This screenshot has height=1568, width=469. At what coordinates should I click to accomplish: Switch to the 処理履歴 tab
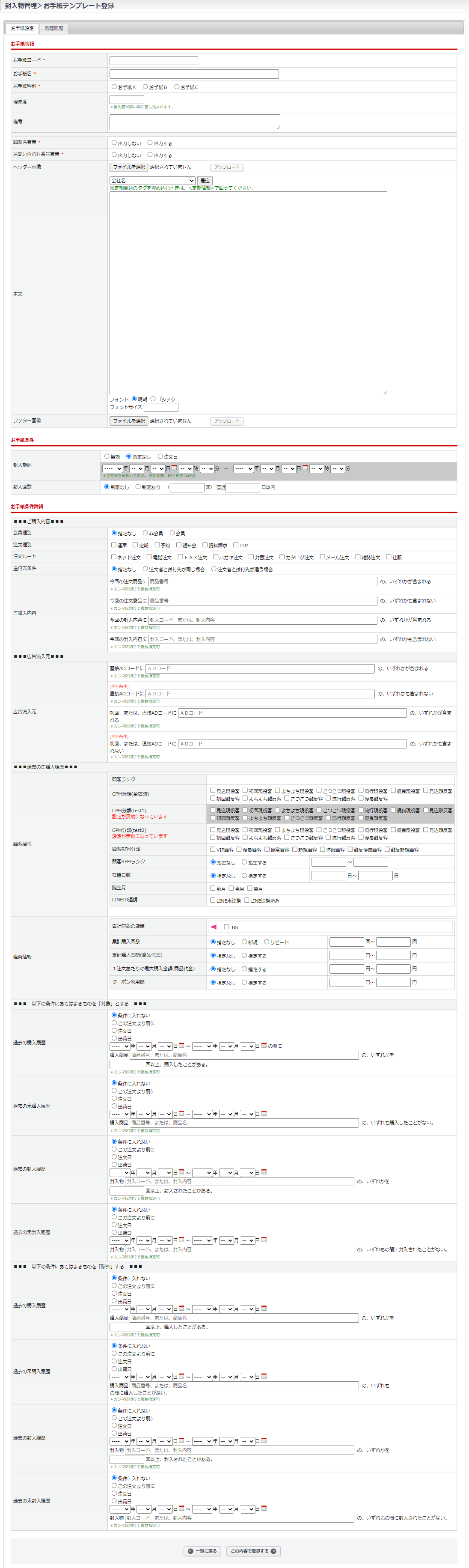(53, 28)
